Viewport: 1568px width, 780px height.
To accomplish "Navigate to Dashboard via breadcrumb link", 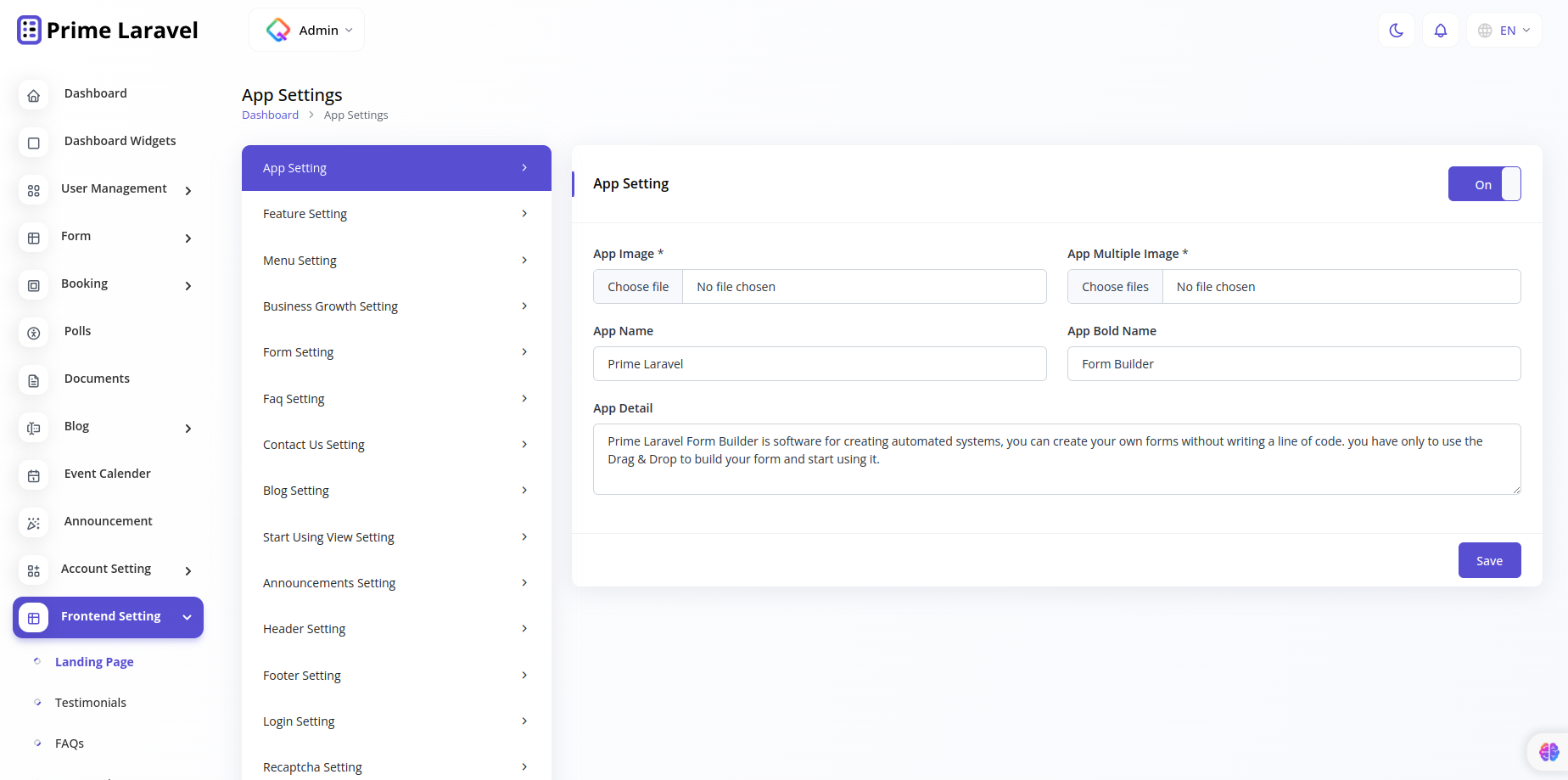I will (270, 114).
